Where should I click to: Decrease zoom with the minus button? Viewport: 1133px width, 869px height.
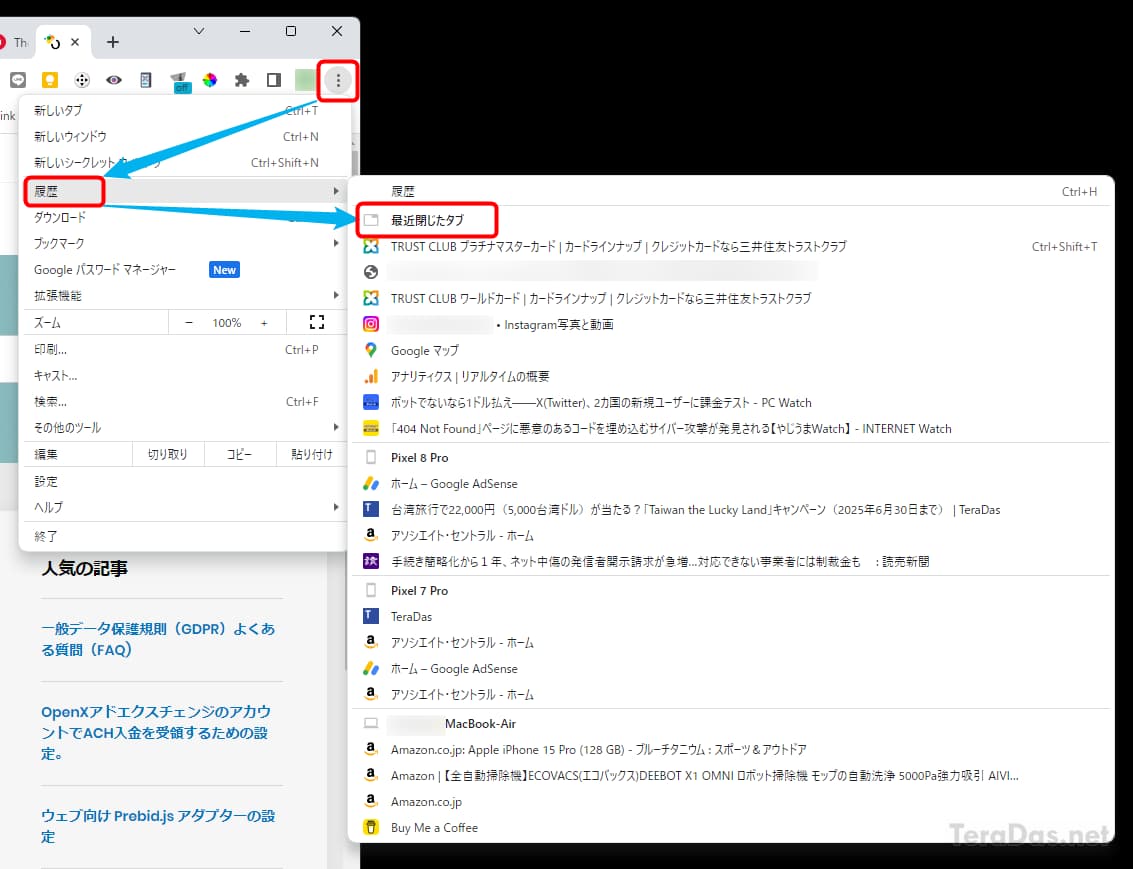point(189,323)
